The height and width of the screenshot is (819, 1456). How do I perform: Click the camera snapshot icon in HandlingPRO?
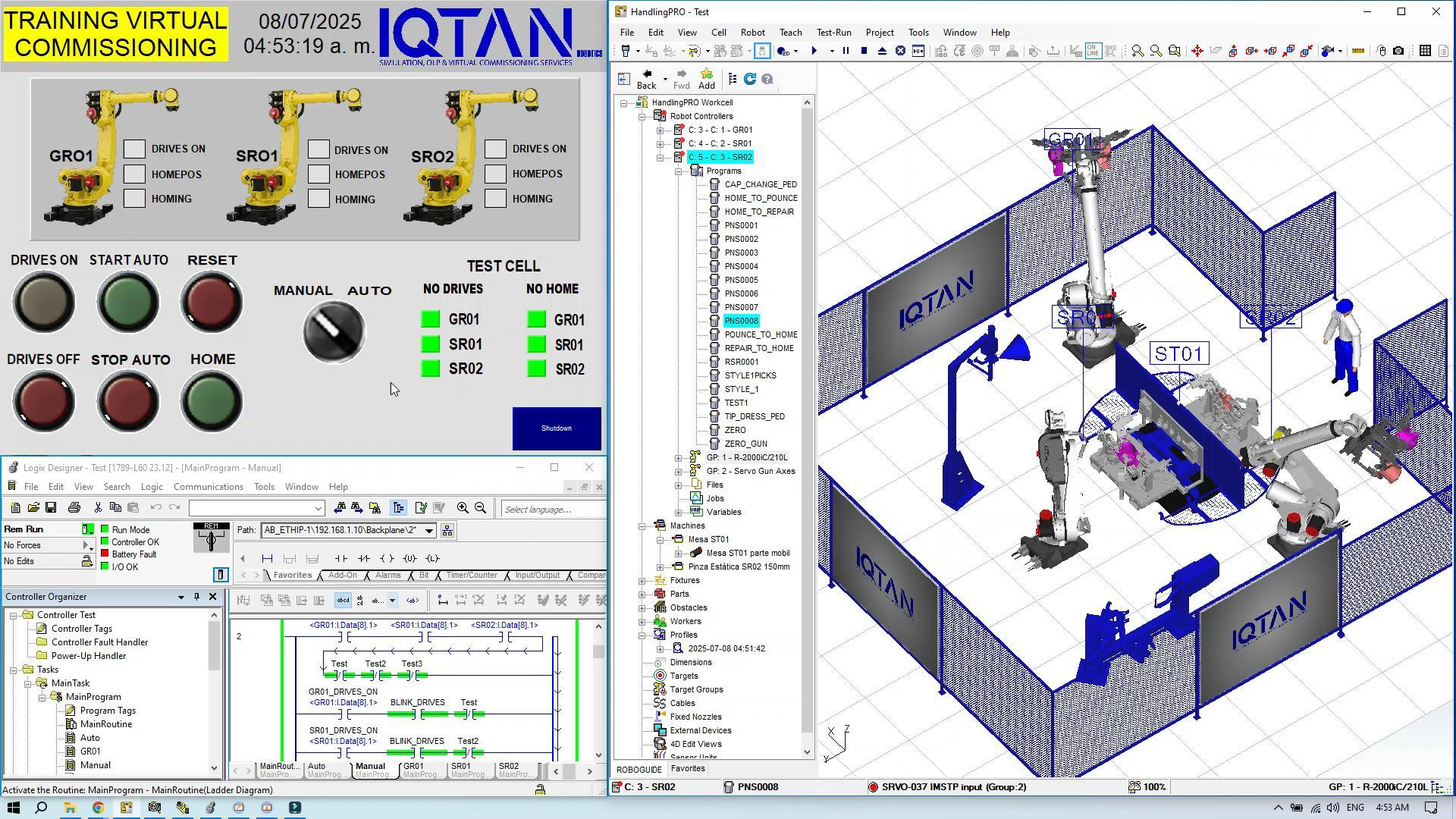coord(1398,51)
